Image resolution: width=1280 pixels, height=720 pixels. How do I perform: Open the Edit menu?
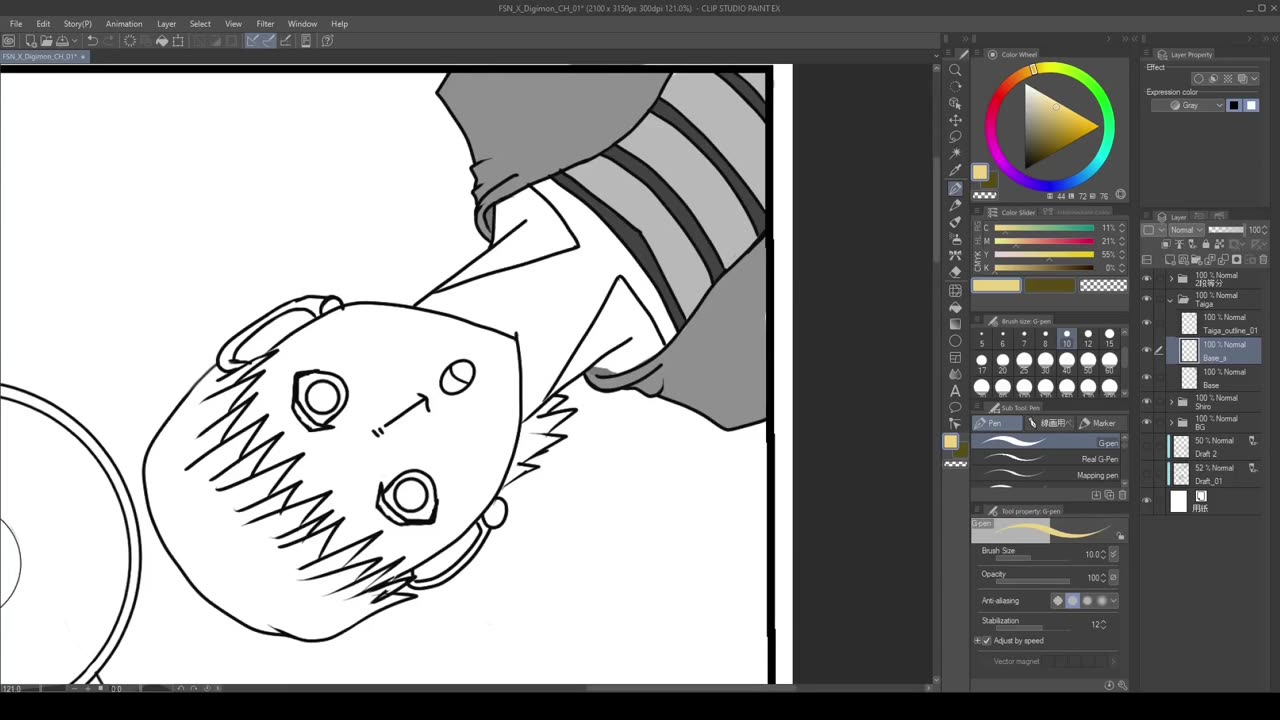[x=43, y=24]
